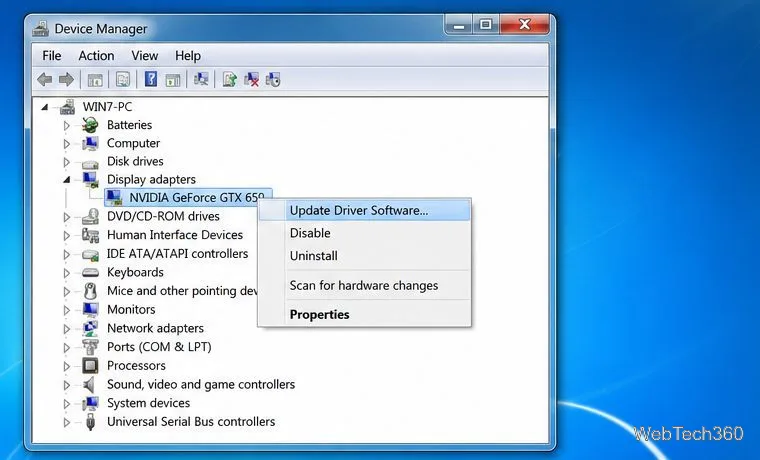The image size is (760, 460).
Task: Open the Help menu
Action: [188, 56]
